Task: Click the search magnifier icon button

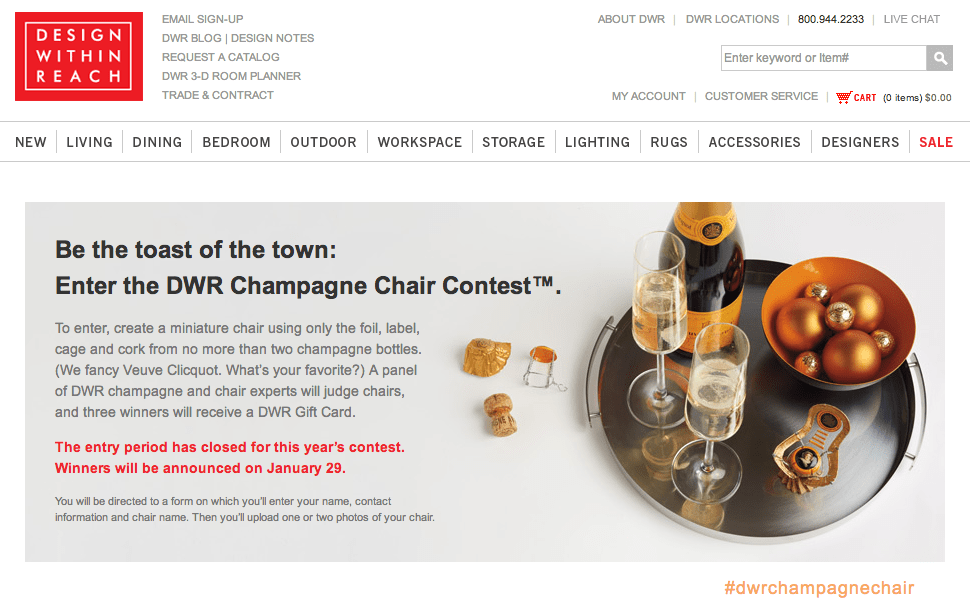Action: (940, 58)
